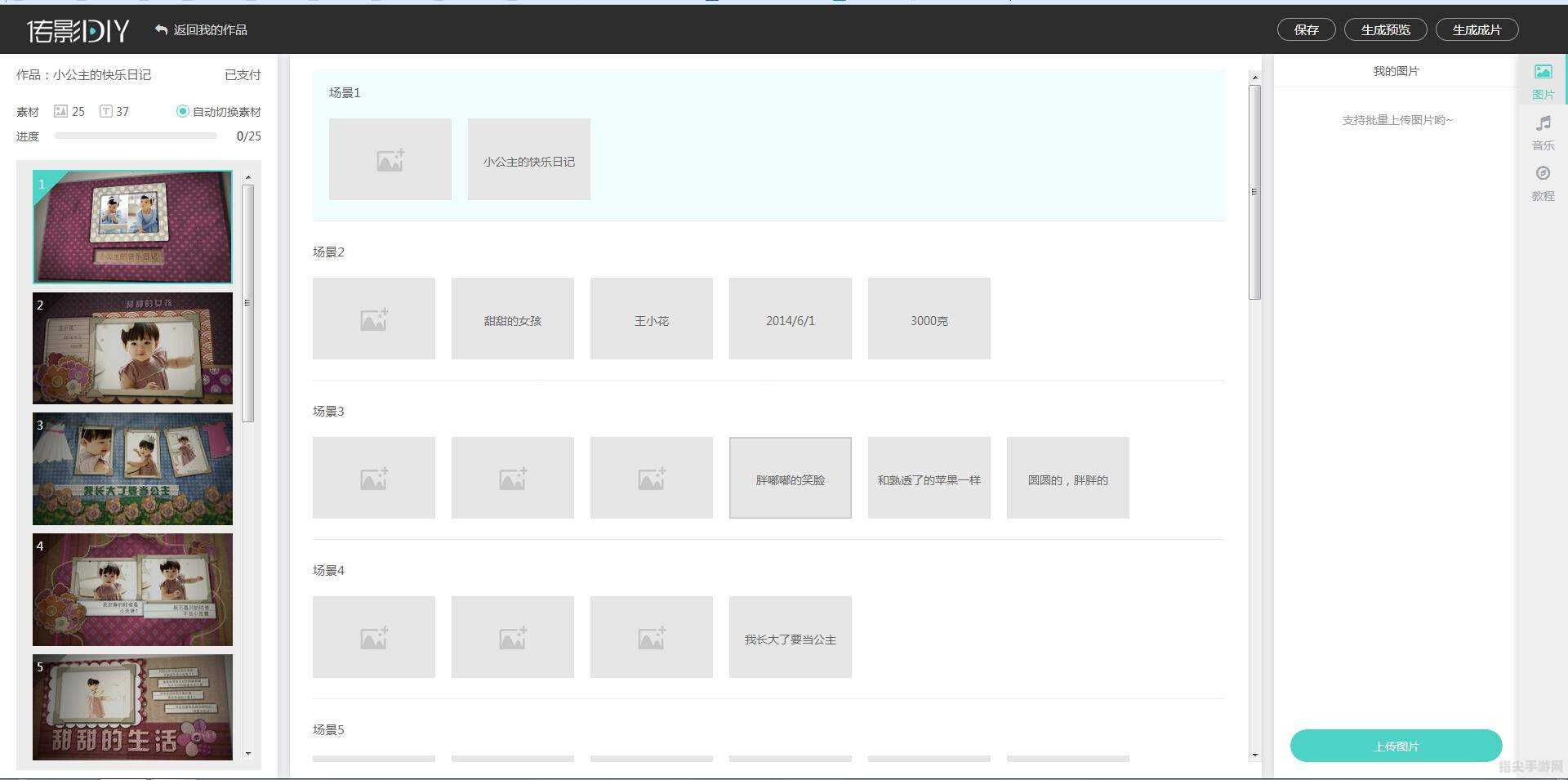Image resolution: width=1568 pixels, height=780 pixels.
Task: Click the image count icon next to 25
Action: 60,111
